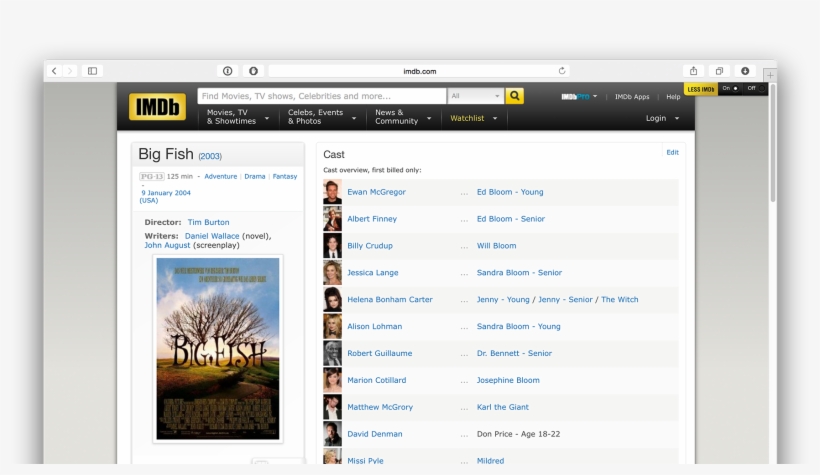Viewport: 820px width, 475px height.
Task: Open the All search category dropdown
Action: [476, 96]
